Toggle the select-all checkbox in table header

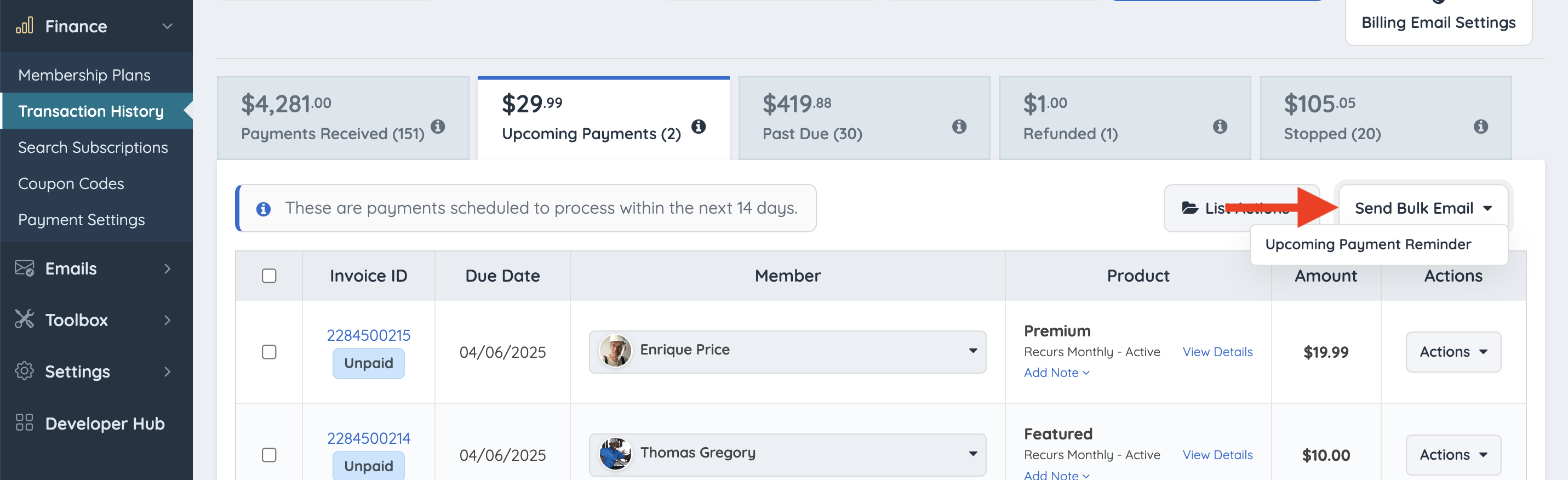[269, 276]
